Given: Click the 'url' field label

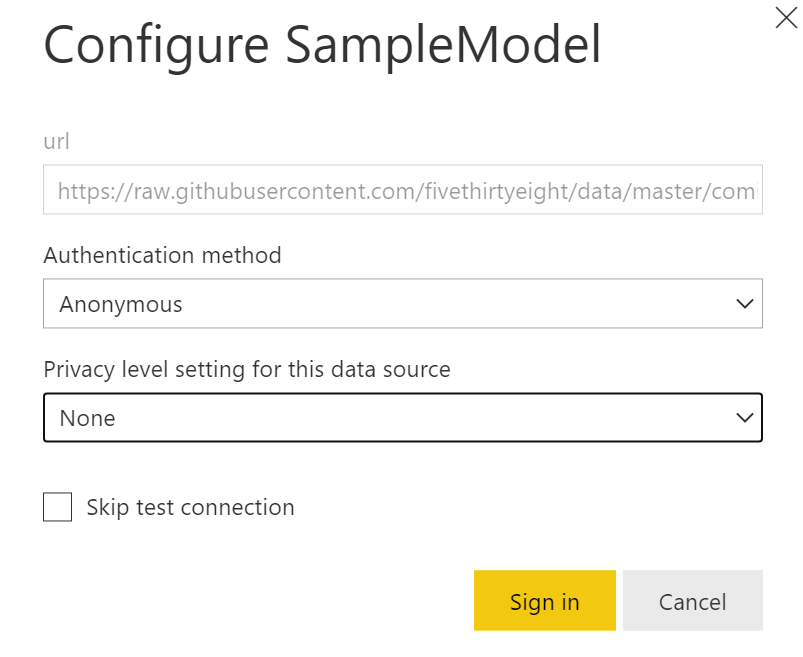Looking at the screenshot, I should 56,141.
